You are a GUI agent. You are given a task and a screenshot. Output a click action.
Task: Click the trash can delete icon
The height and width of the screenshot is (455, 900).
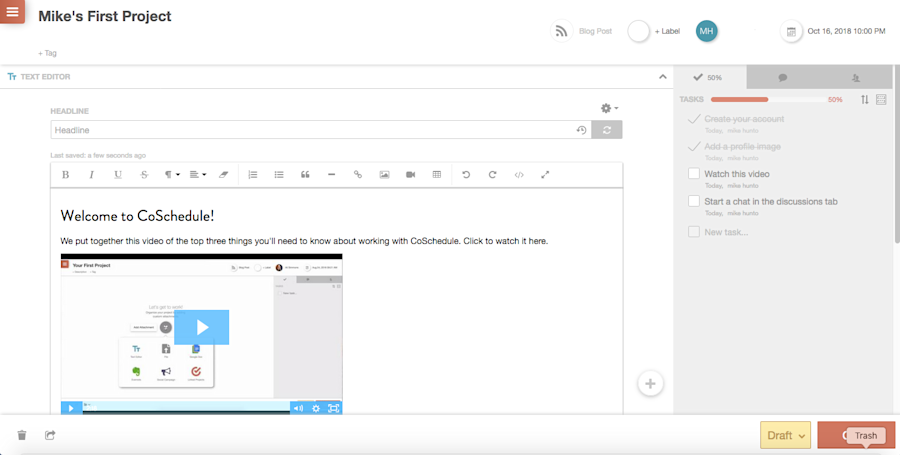pyautogui.click(x=22, y=435)
